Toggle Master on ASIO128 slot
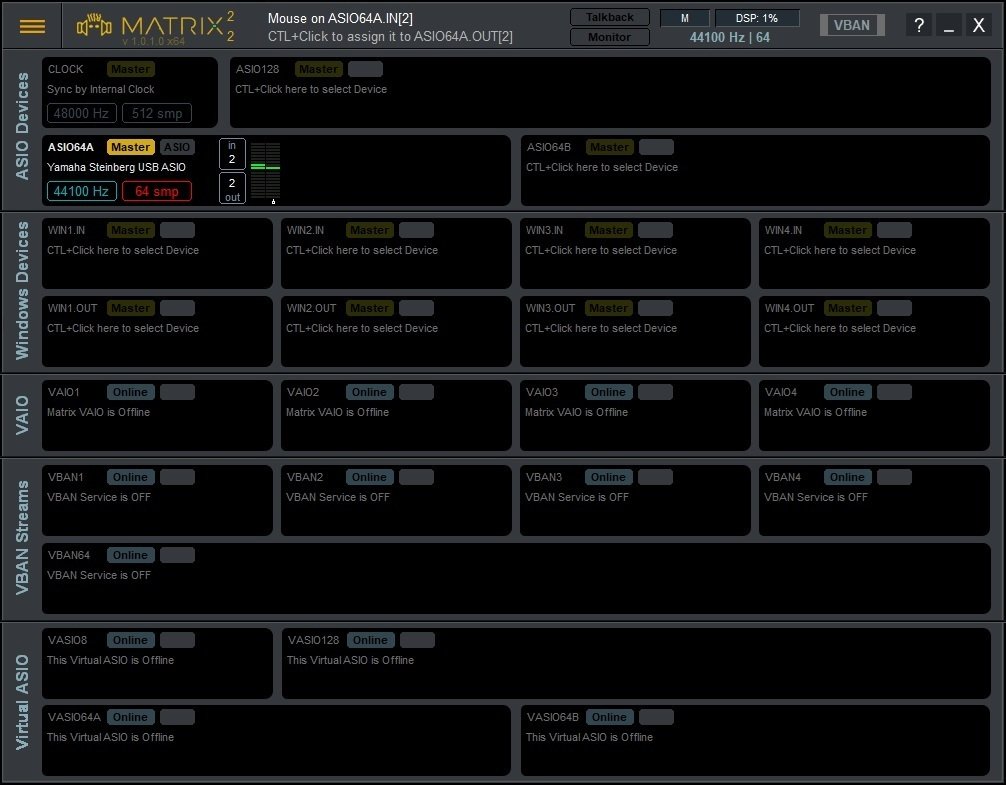The height and width of the screenshot is (785, 1006). 318,69
